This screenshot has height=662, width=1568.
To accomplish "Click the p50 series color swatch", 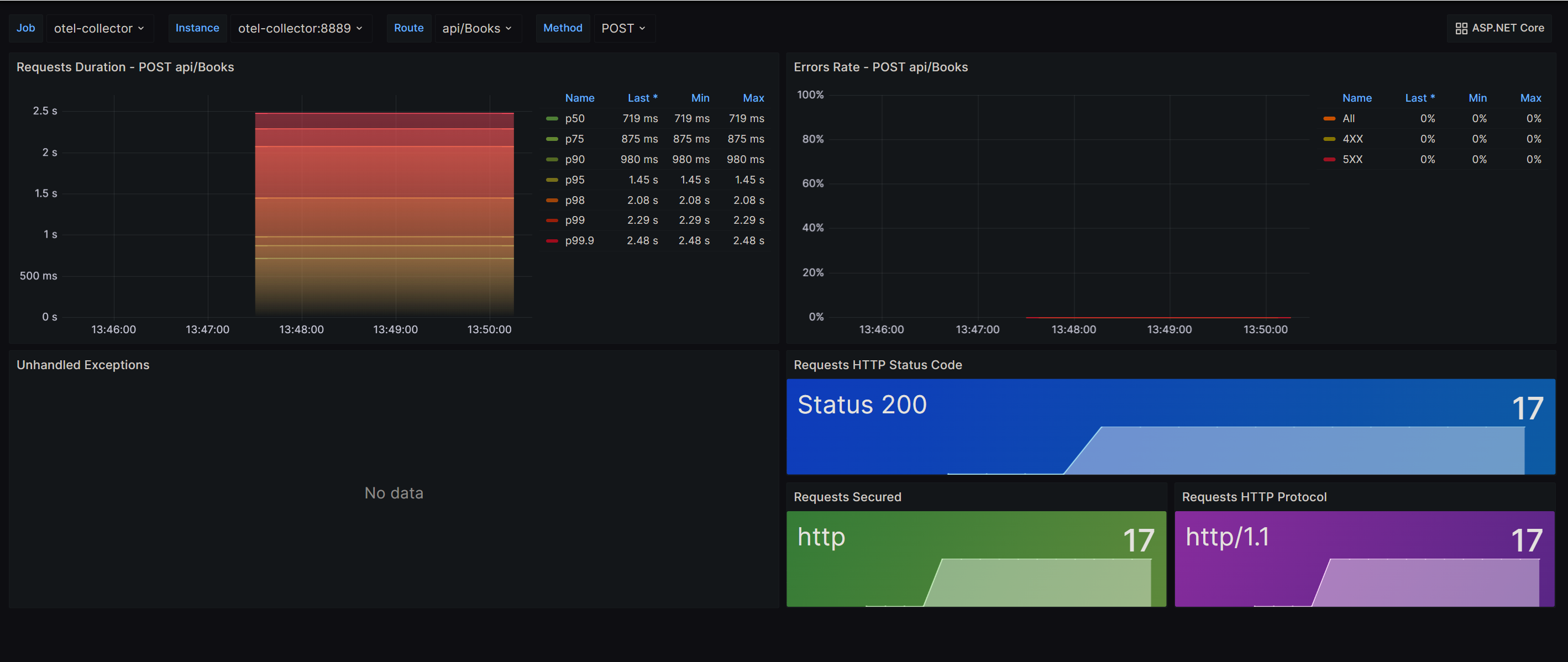I will click(x=552, y=119).
